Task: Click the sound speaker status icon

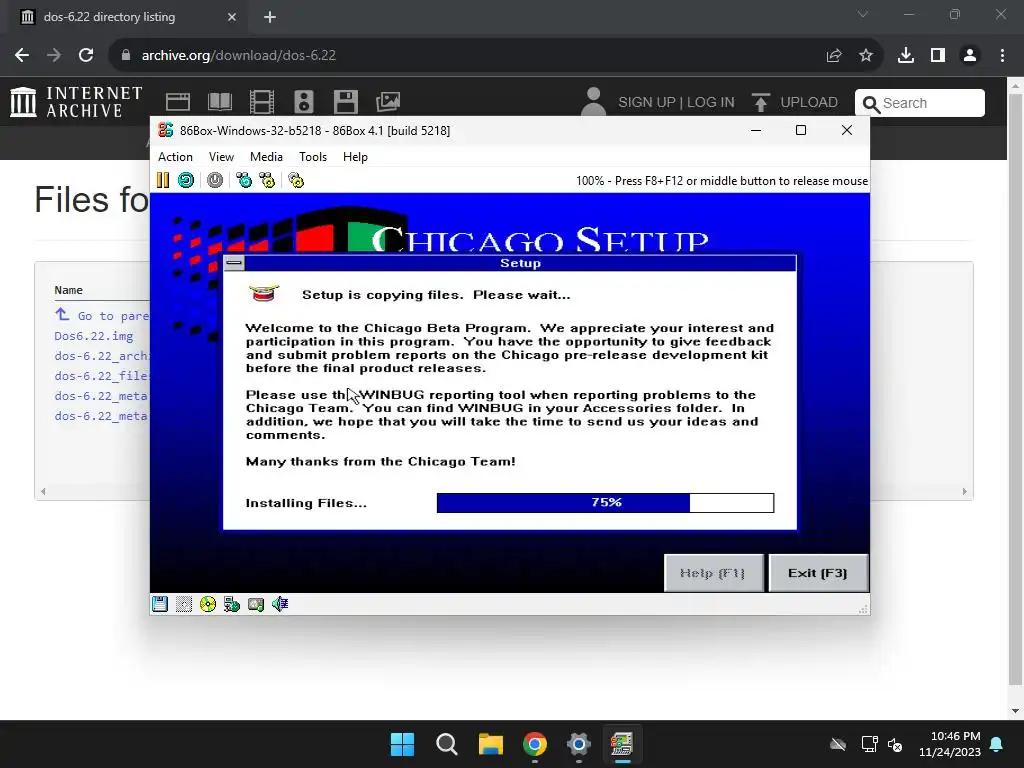Action: tap(280, 604)
